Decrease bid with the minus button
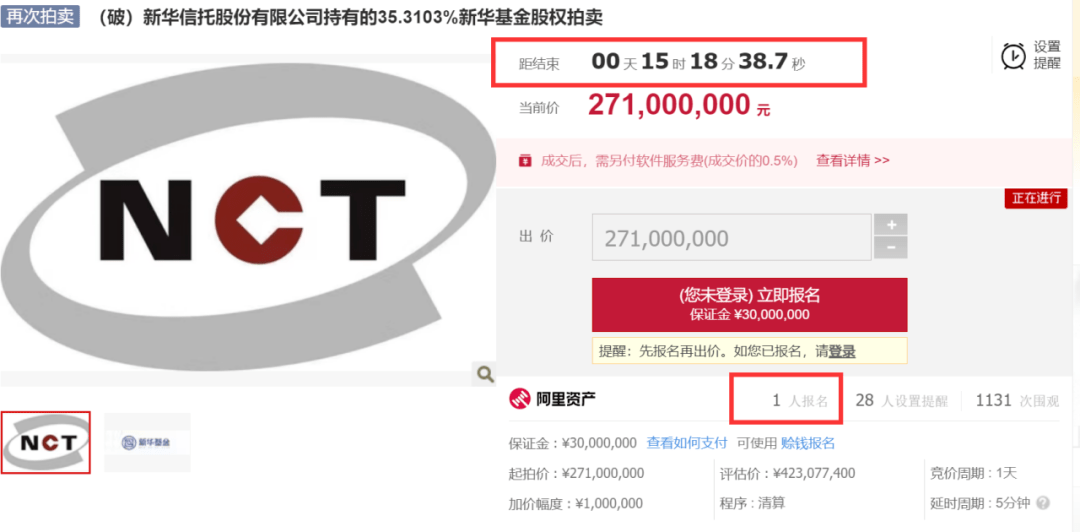The width and height of the screenshot is (1080, 532). pos(891,247)
